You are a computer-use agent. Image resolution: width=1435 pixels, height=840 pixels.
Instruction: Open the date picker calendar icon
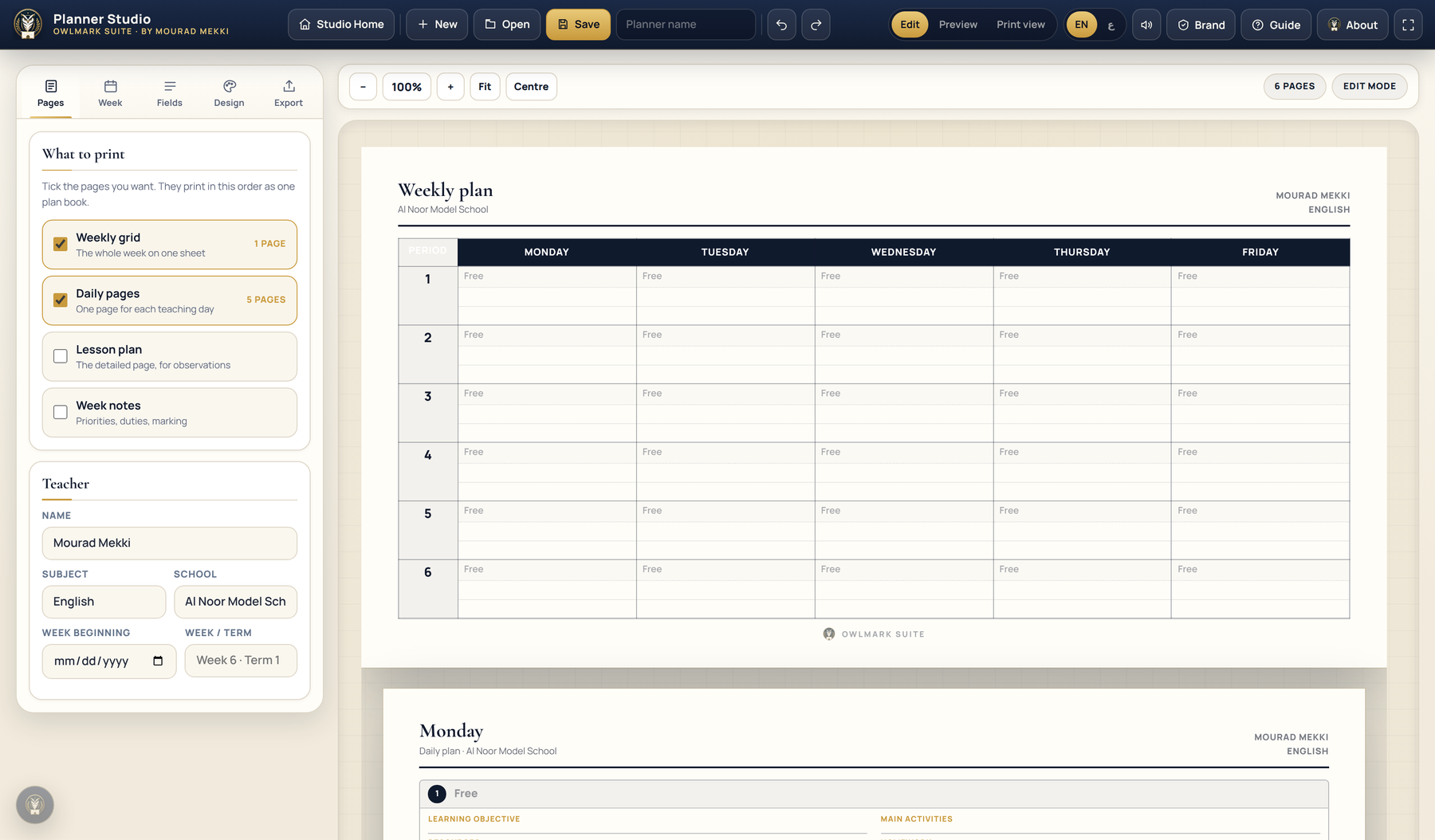click(x=158, y=661)
